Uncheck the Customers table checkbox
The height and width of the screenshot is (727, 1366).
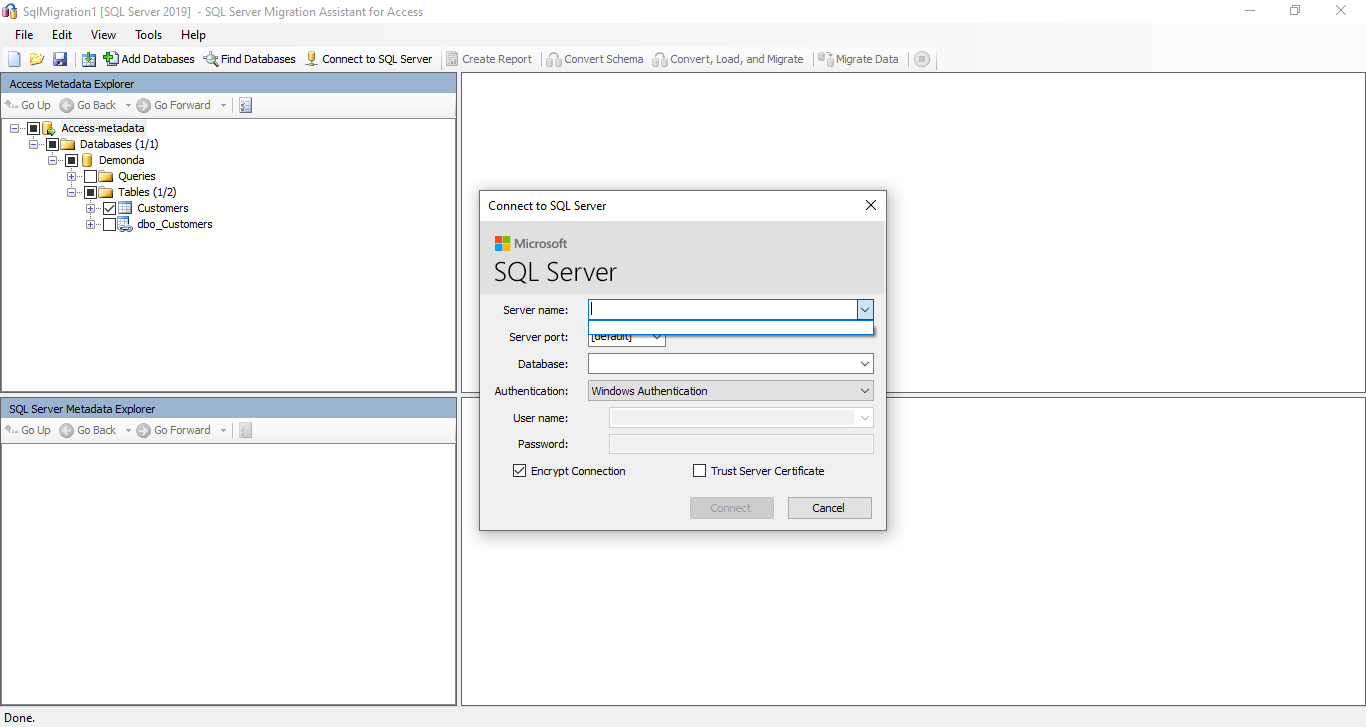109,208
